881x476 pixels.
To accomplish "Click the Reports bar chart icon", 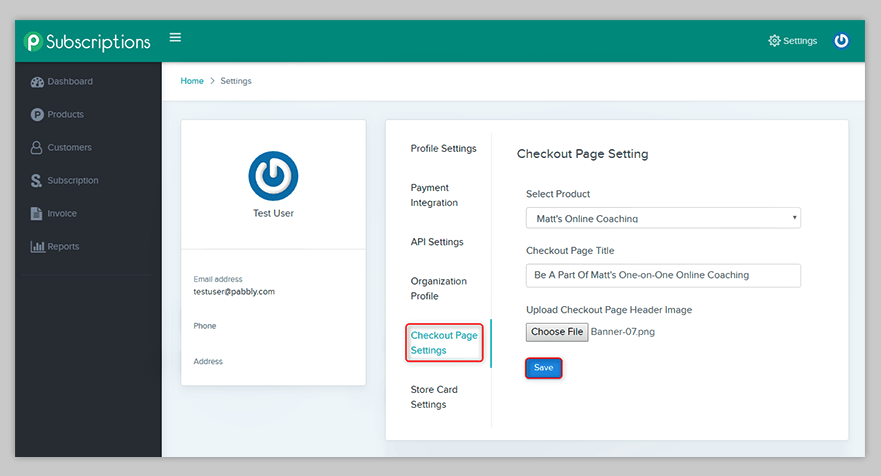I will tap(38, 246).
